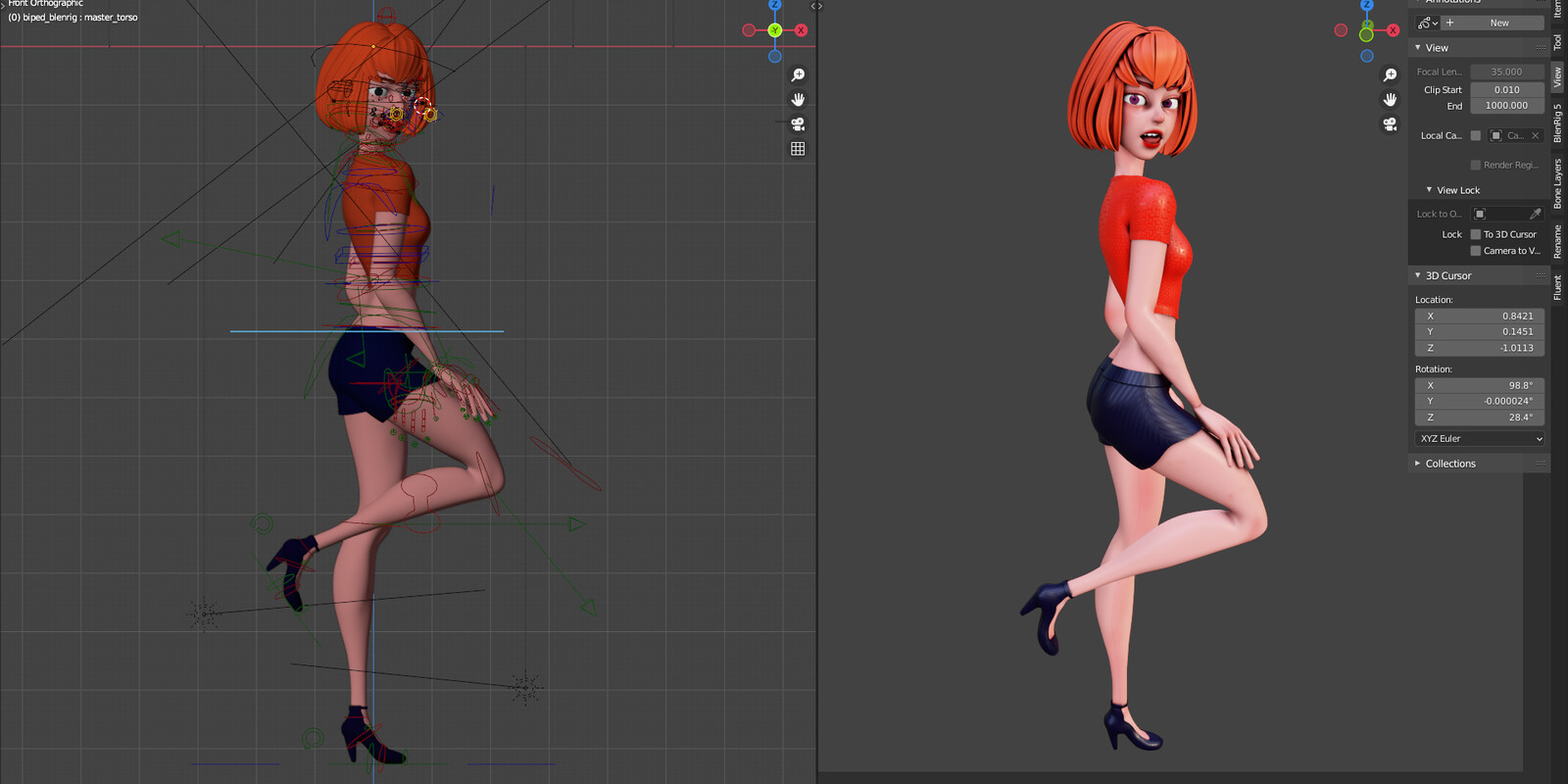This screenshot has height=784, width=1568.
Task: Click 3D Cursor Rotation Y field
Action: (x=1480, y=402)
